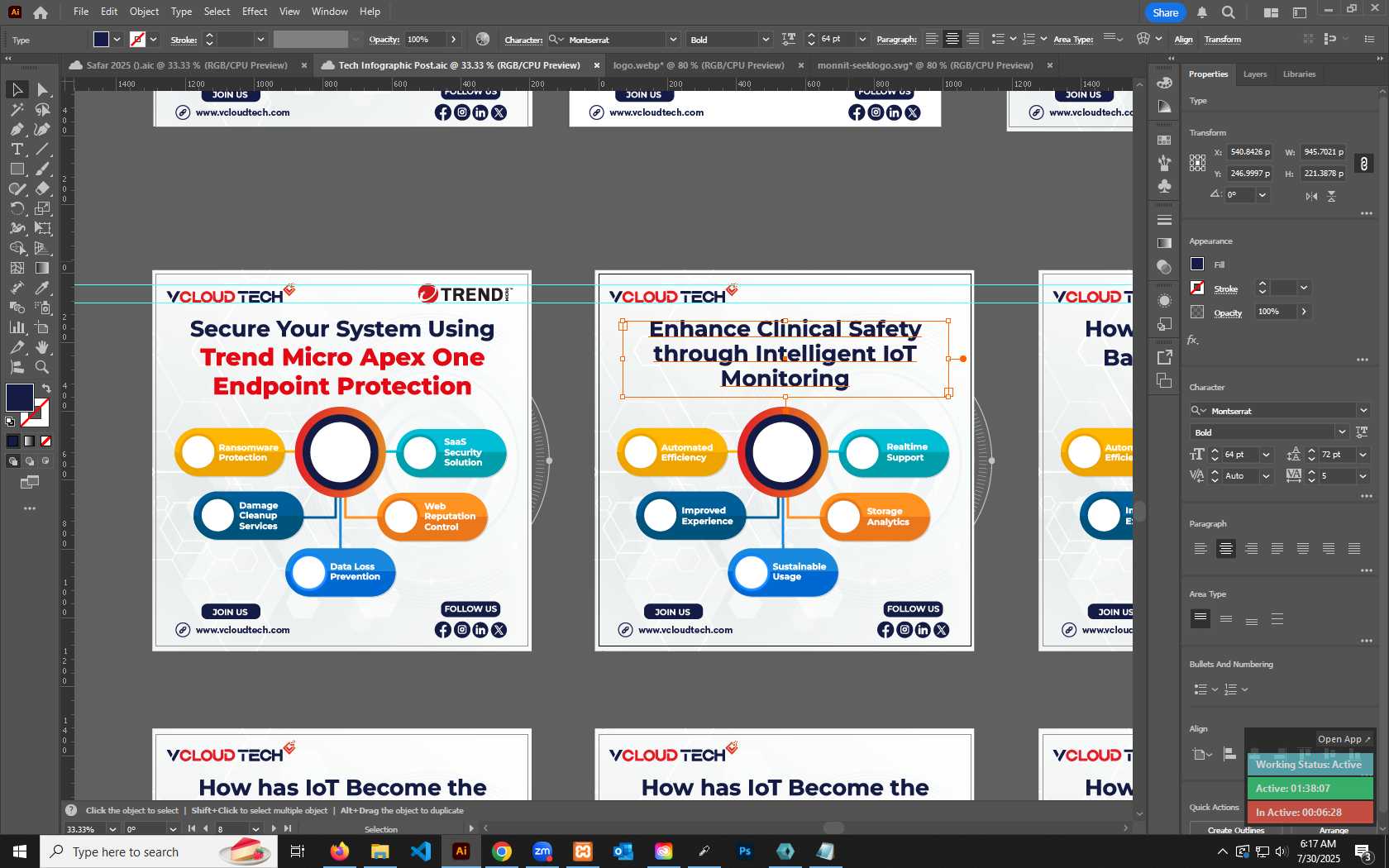Select the Eyedropper tool
Image resolution: width=1389 pixels, height=868 pixels.
(x=43, y=288)
